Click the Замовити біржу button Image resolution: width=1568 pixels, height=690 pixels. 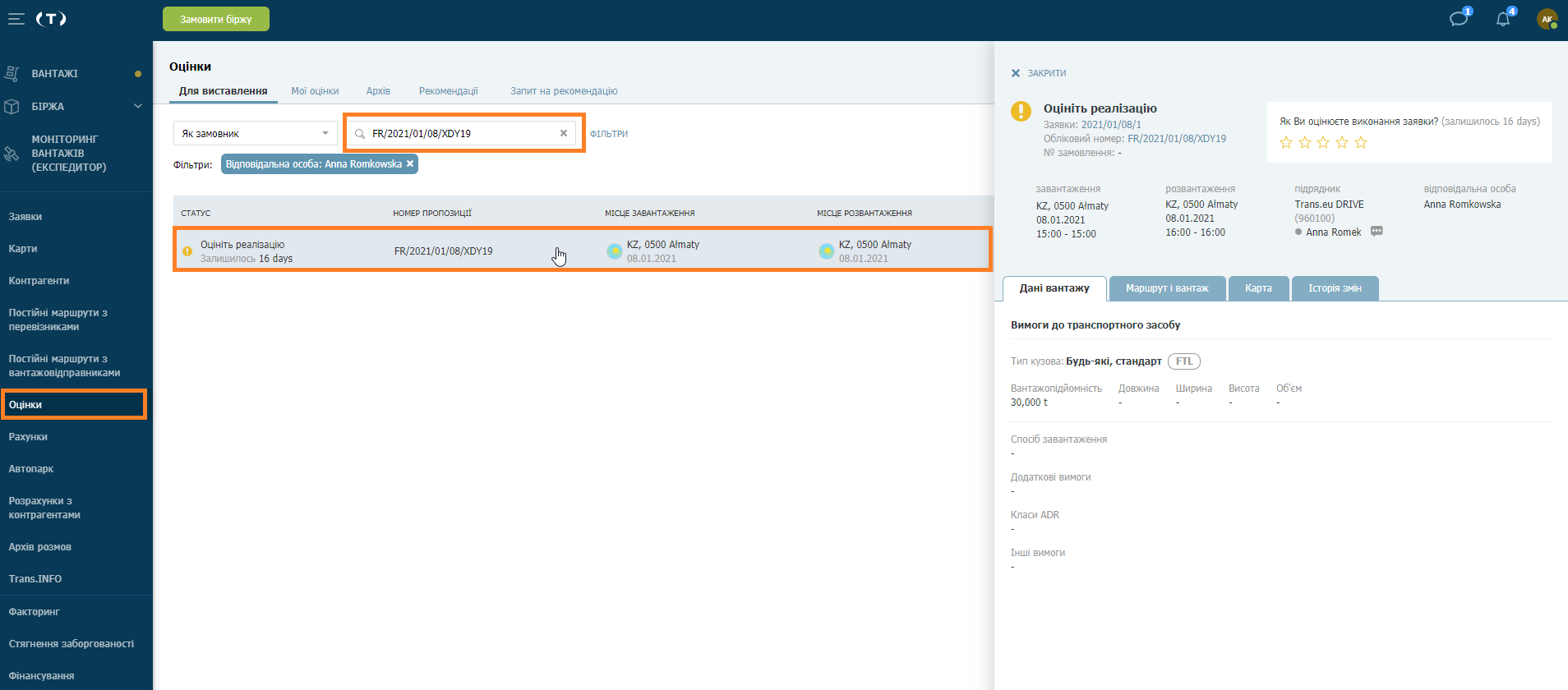tap(216, 19)
